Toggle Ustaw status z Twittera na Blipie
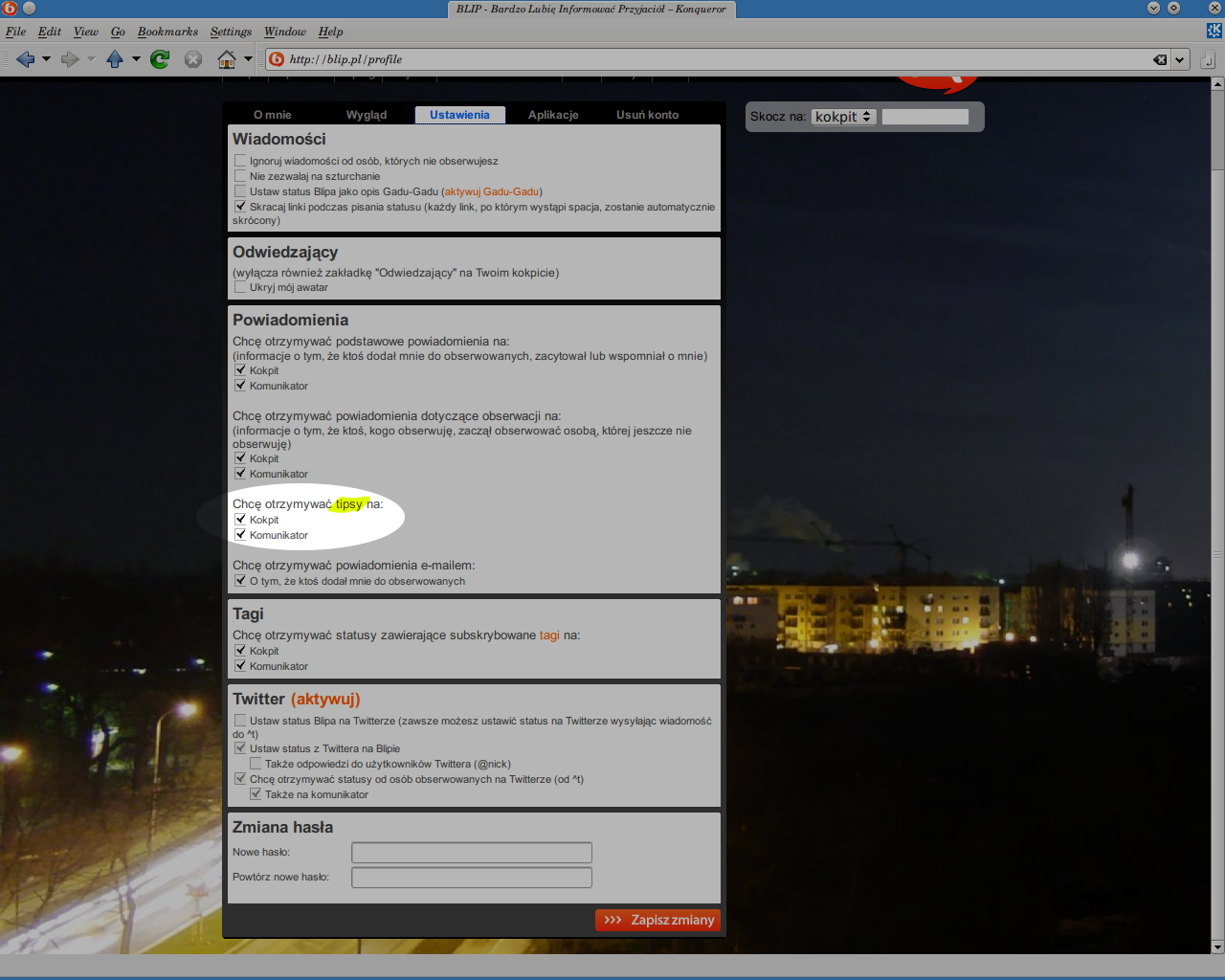 point(240,748)
